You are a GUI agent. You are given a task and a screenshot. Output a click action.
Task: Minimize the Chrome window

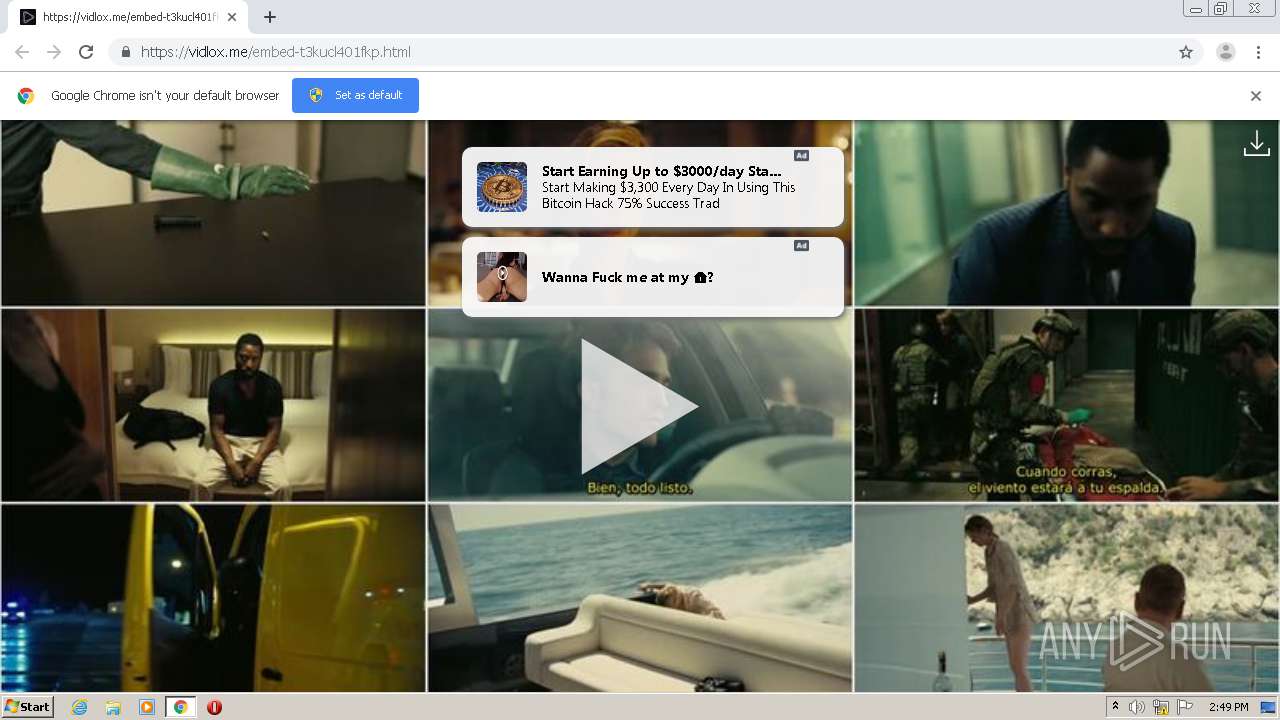(1195, 9)
